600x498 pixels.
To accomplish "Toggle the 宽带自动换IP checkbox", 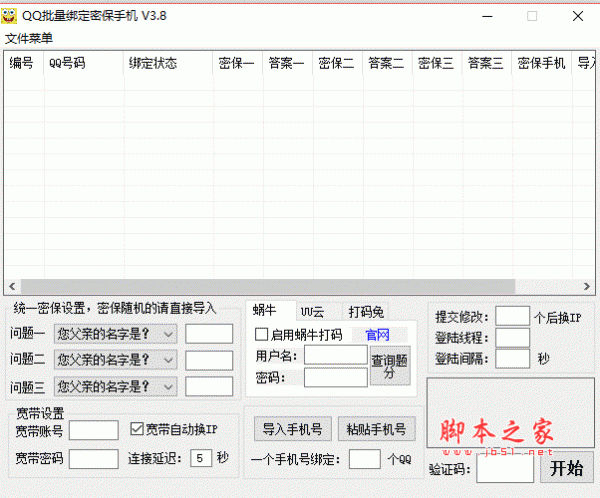I will 138,429.
